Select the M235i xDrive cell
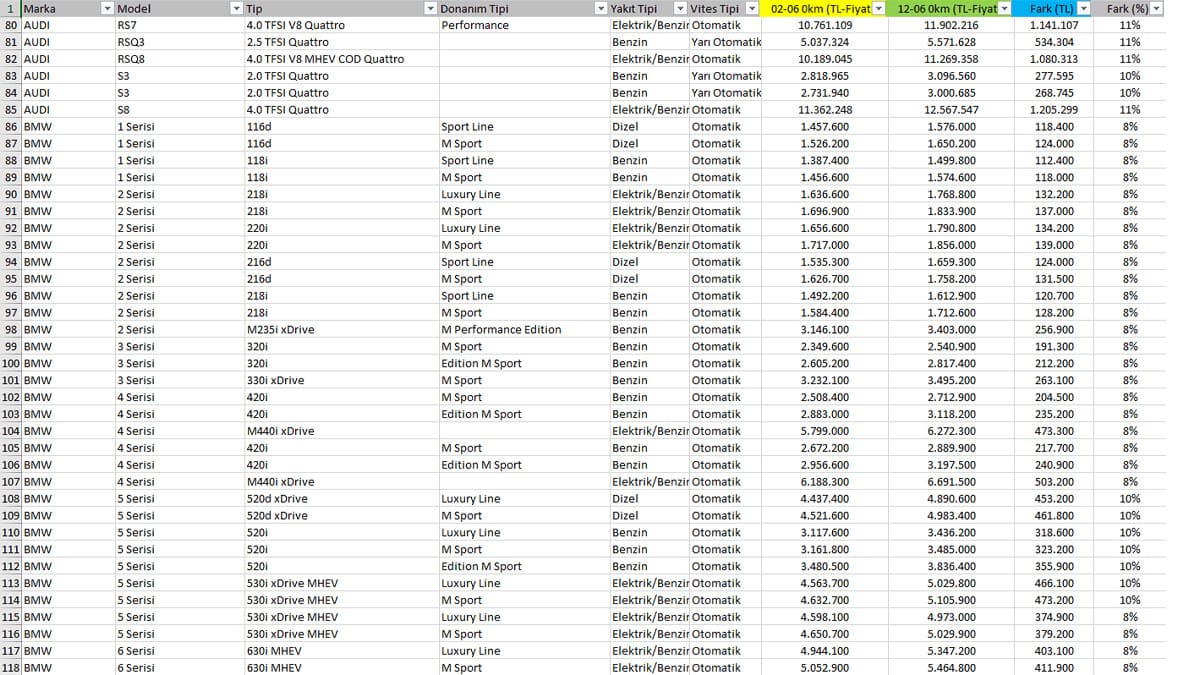The height and width of the screenshot is (675, 1200). 340,330
